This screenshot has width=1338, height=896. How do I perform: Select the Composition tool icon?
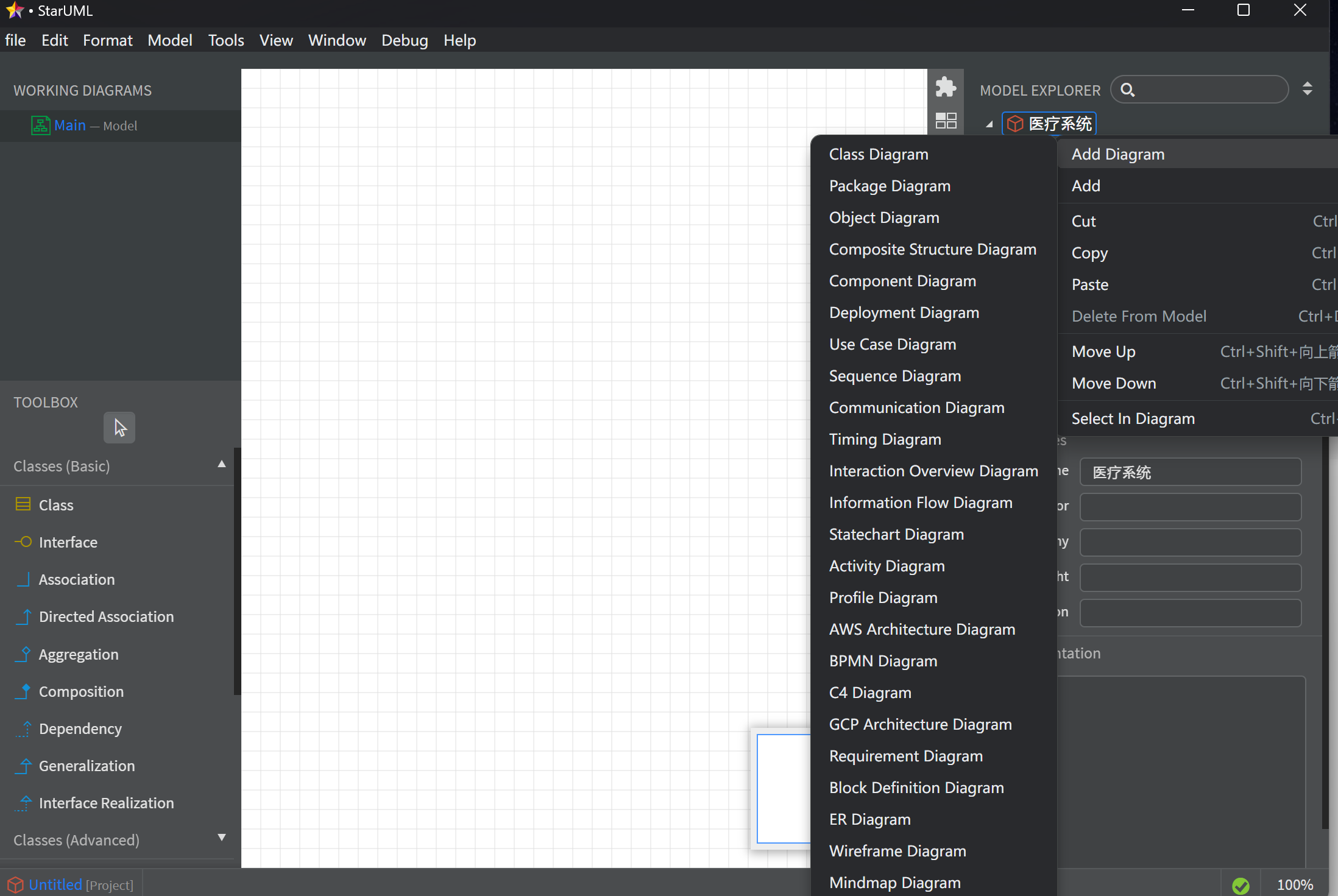[23, 691]
